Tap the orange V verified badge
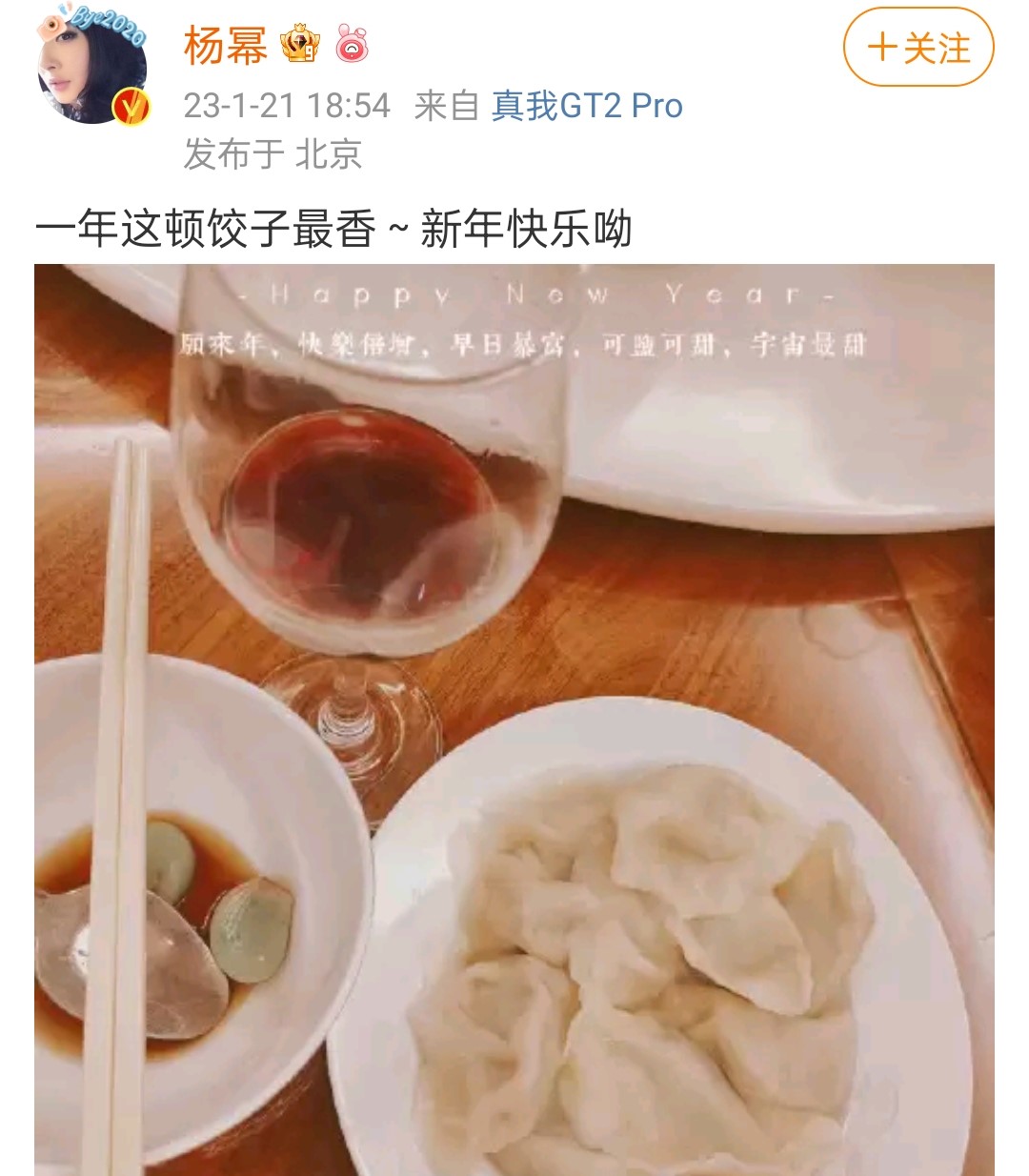1029x1176 pixels. (x=131, y=107)
